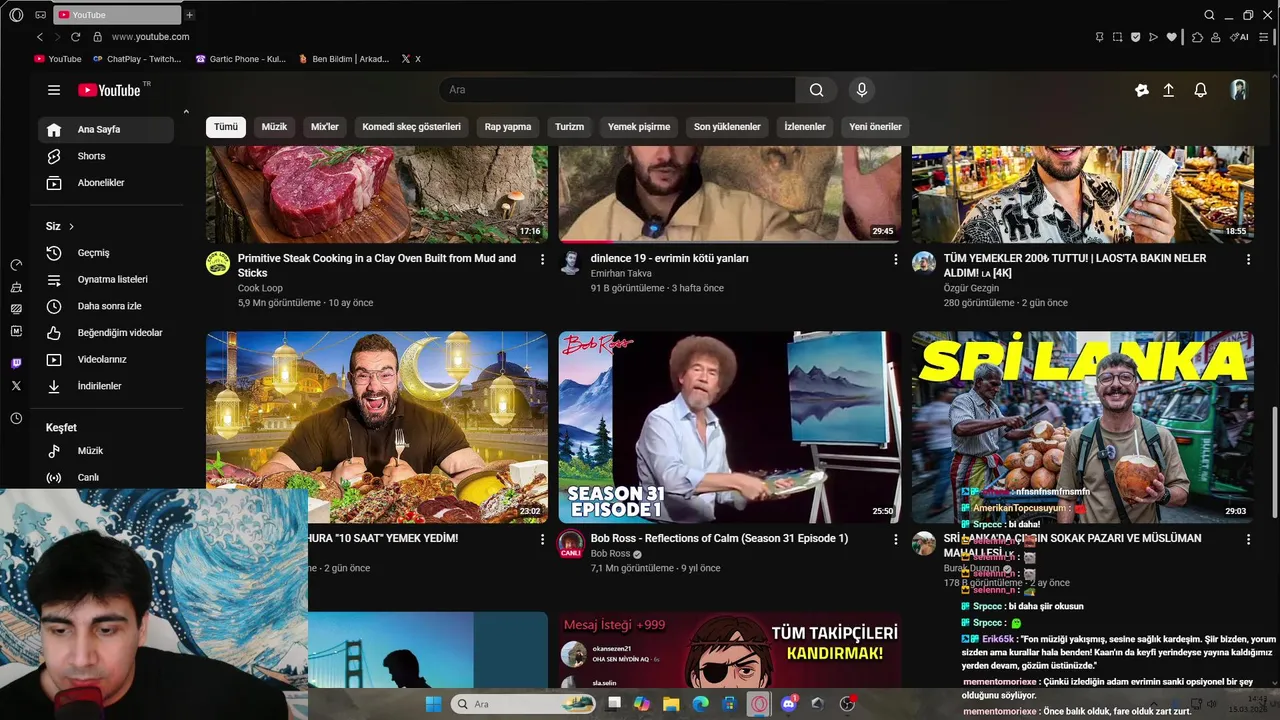The width and height of the screenshot is (1280, 720).
Task: Open options for dinlence 19 video
Action: [x=896, y=259]
